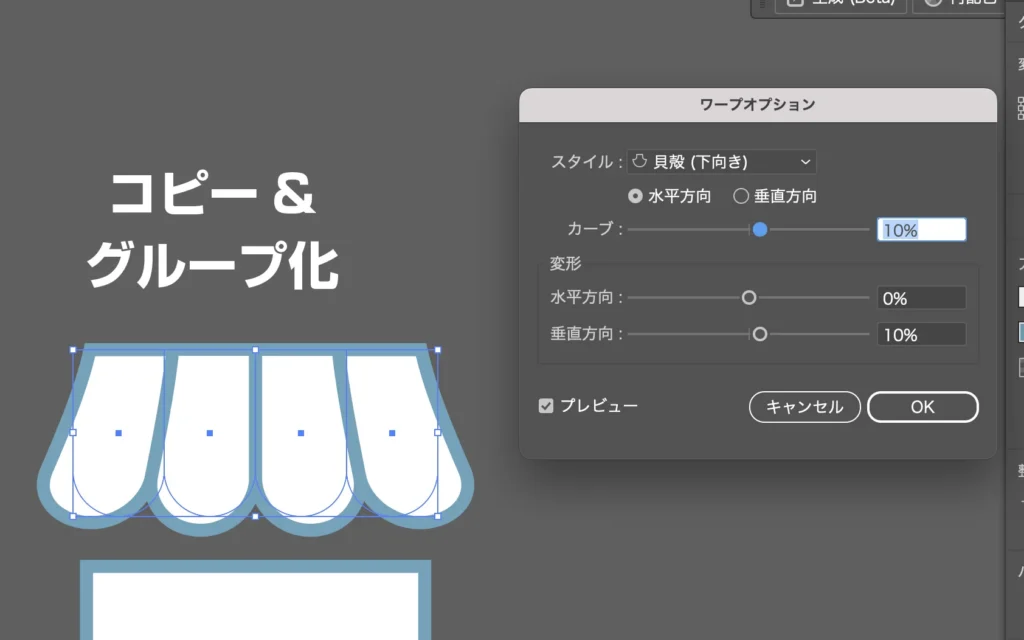Click the ワープオプション dialog title bar
The height and width of the screenshot is (640, 1024).
tap(757, 104)
